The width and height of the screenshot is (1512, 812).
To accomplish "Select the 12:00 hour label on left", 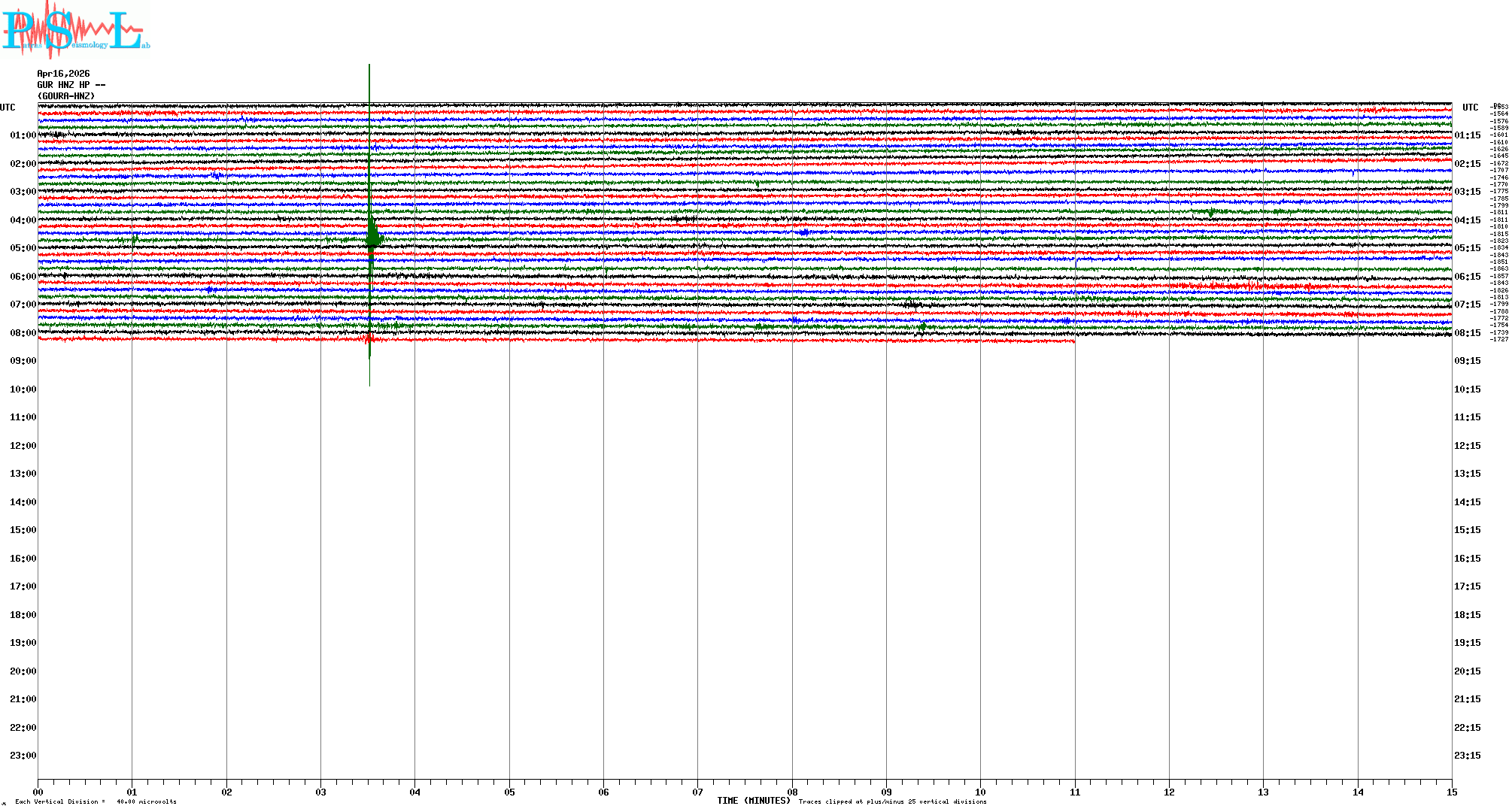I will (x=23, y=446).
